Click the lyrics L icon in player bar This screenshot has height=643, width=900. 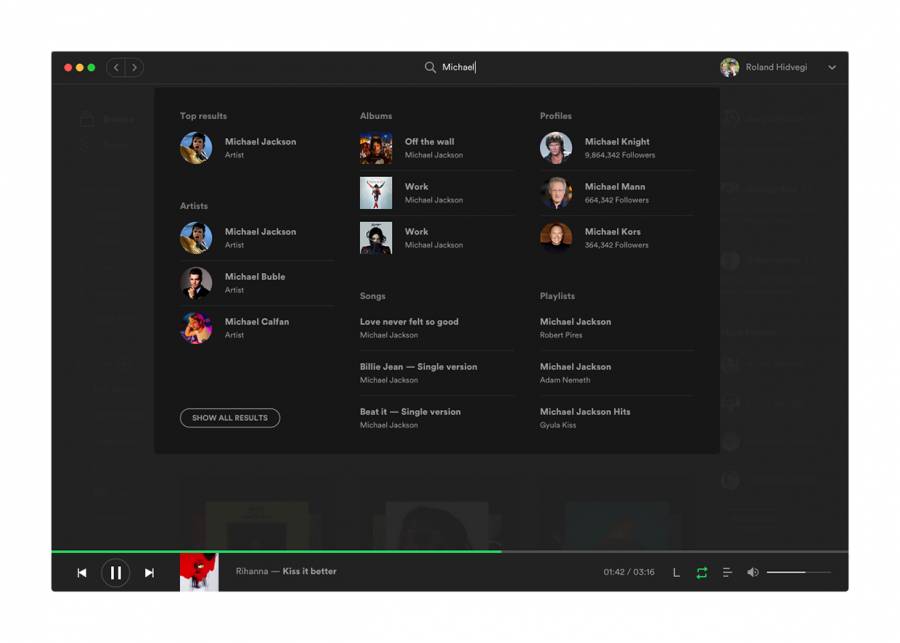[676, 573]
